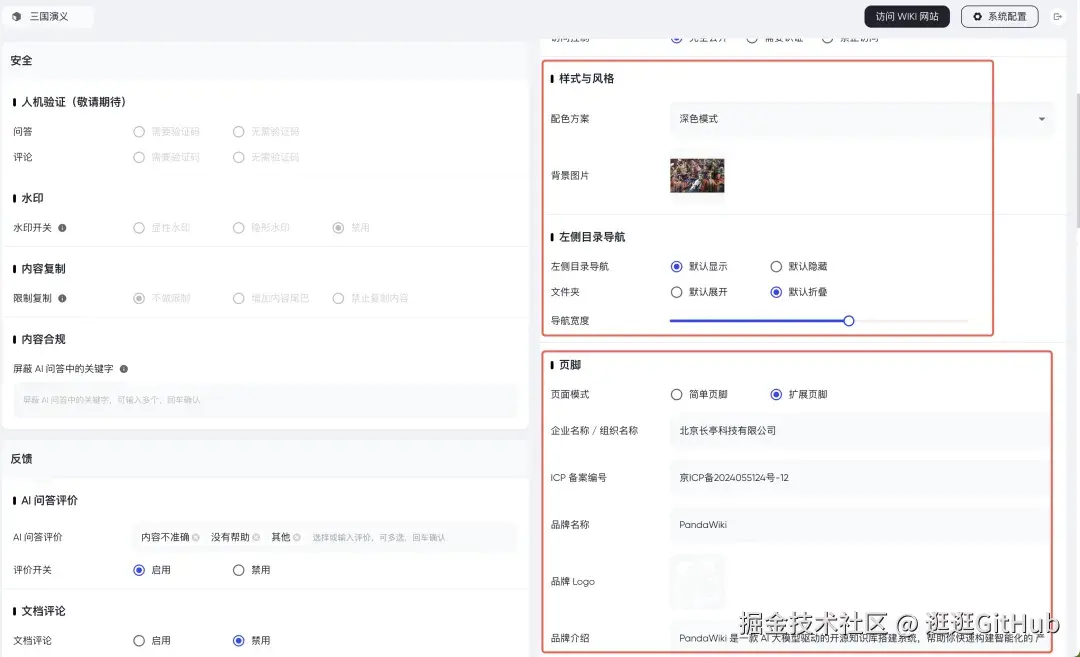Open the 配色方案 dropdown showing 深色模式
The width and height of the screenshot is (1080, 657).
click(858, 119)
